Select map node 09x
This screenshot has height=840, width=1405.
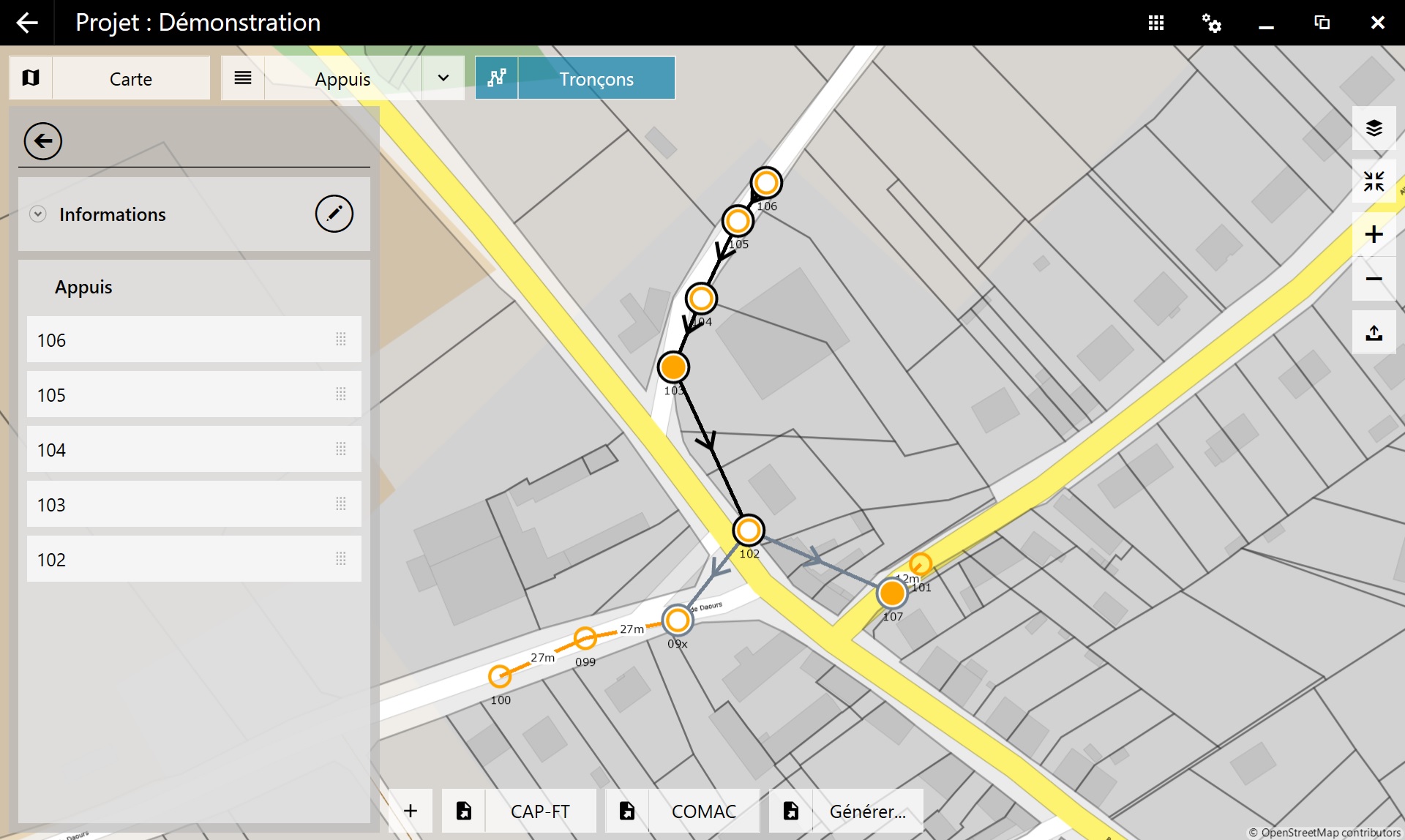pos(678,620)
